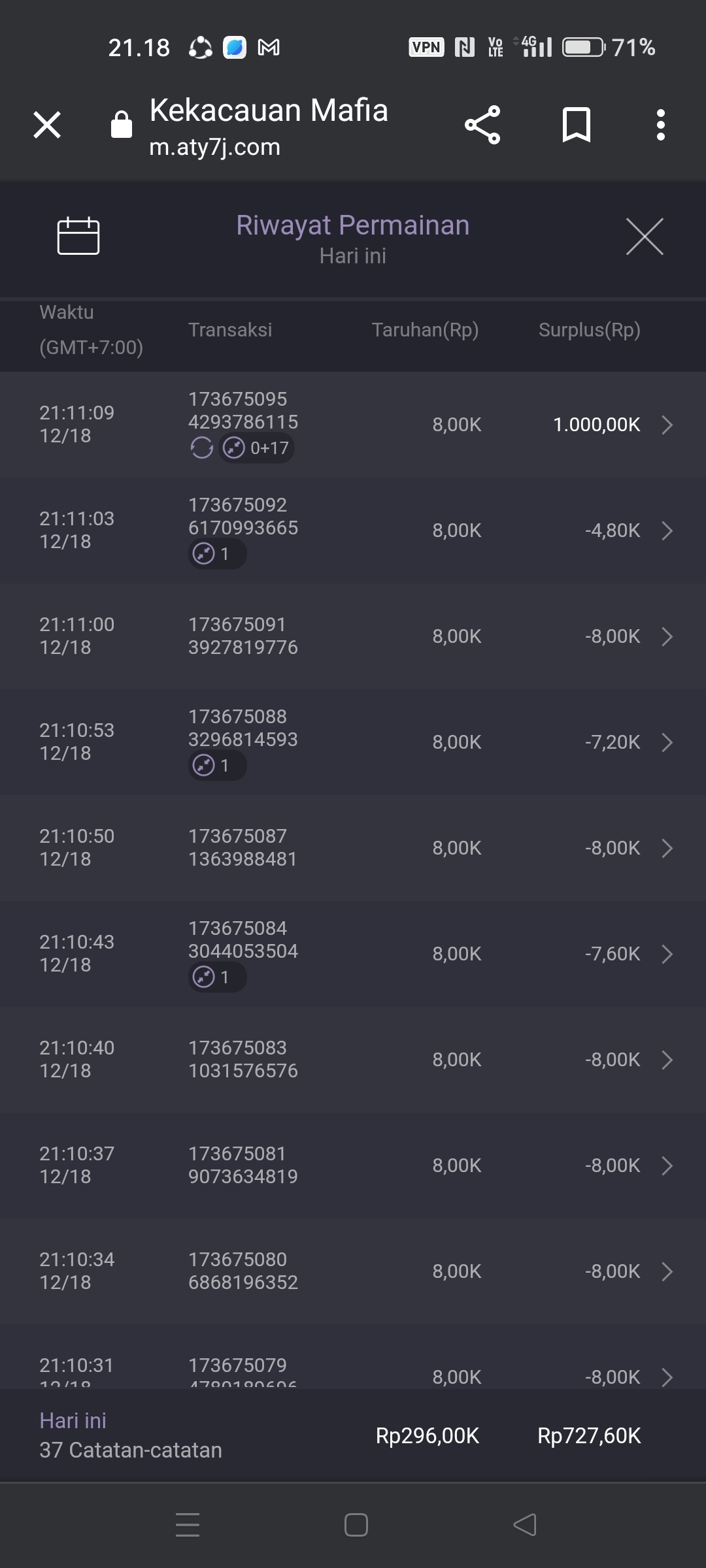Expand the 1.000,00K surplus record

(x=667, y=425)
